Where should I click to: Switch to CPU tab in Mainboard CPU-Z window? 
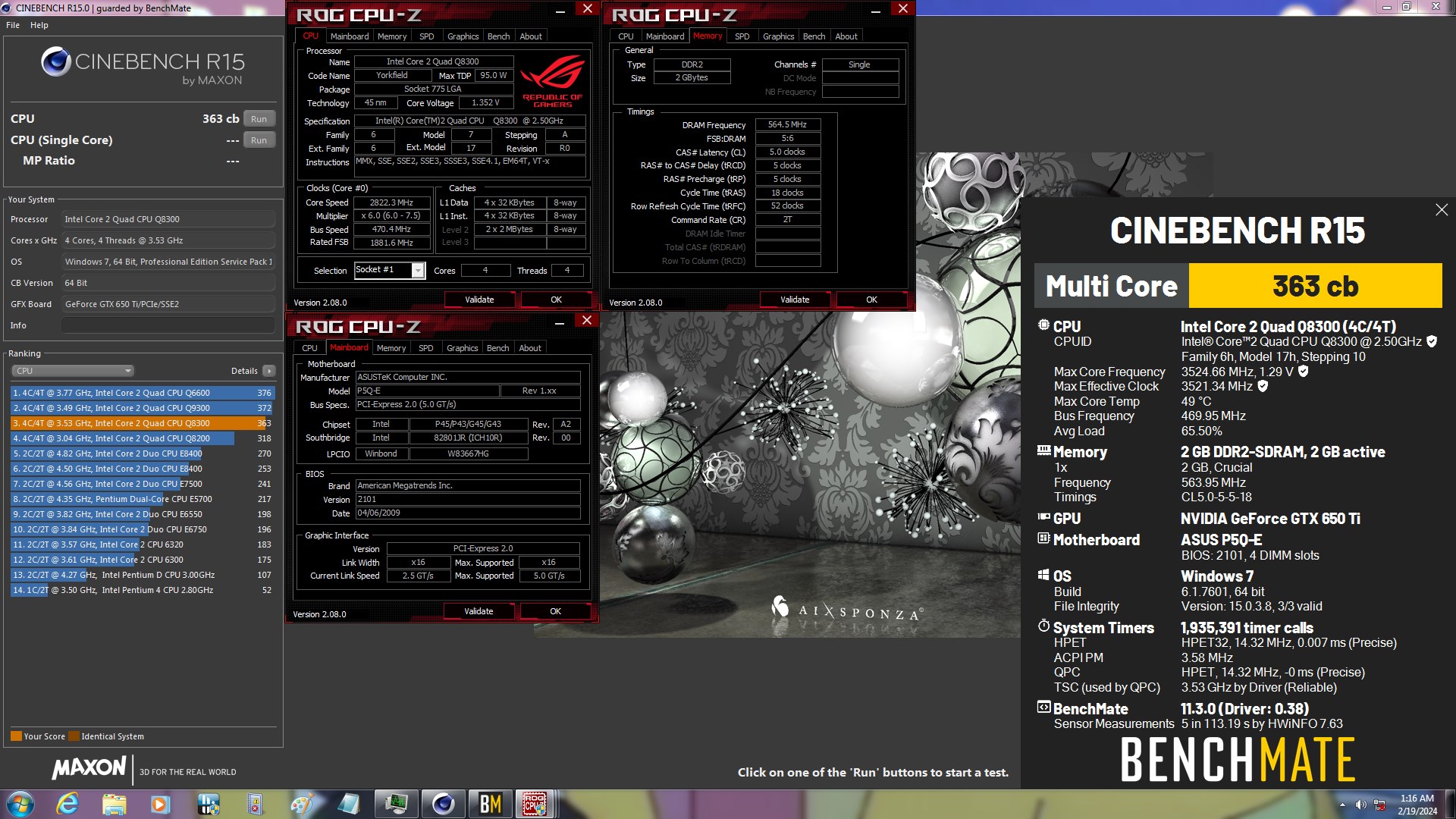point(309,348)
